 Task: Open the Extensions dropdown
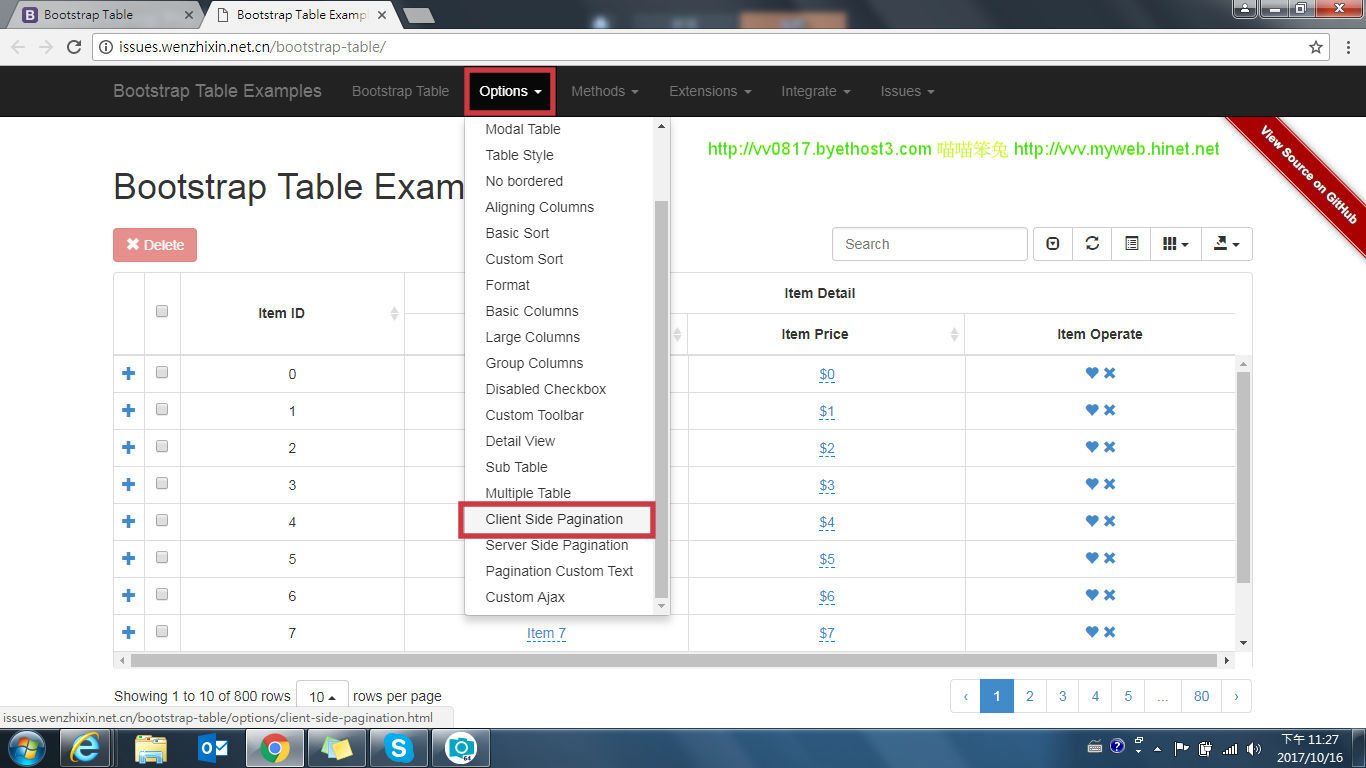[710, 91]
